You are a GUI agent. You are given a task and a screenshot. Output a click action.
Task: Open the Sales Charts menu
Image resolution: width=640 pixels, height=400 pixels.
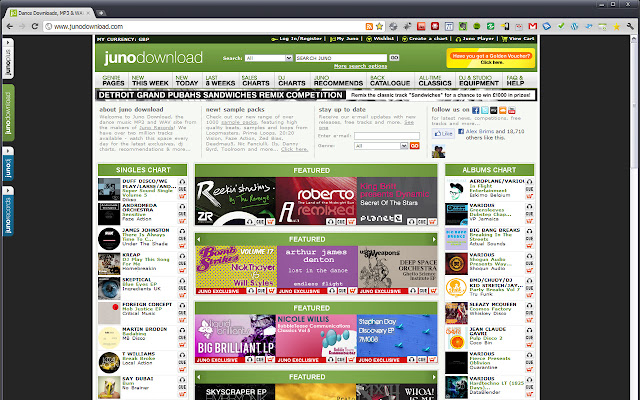point(256,80)
